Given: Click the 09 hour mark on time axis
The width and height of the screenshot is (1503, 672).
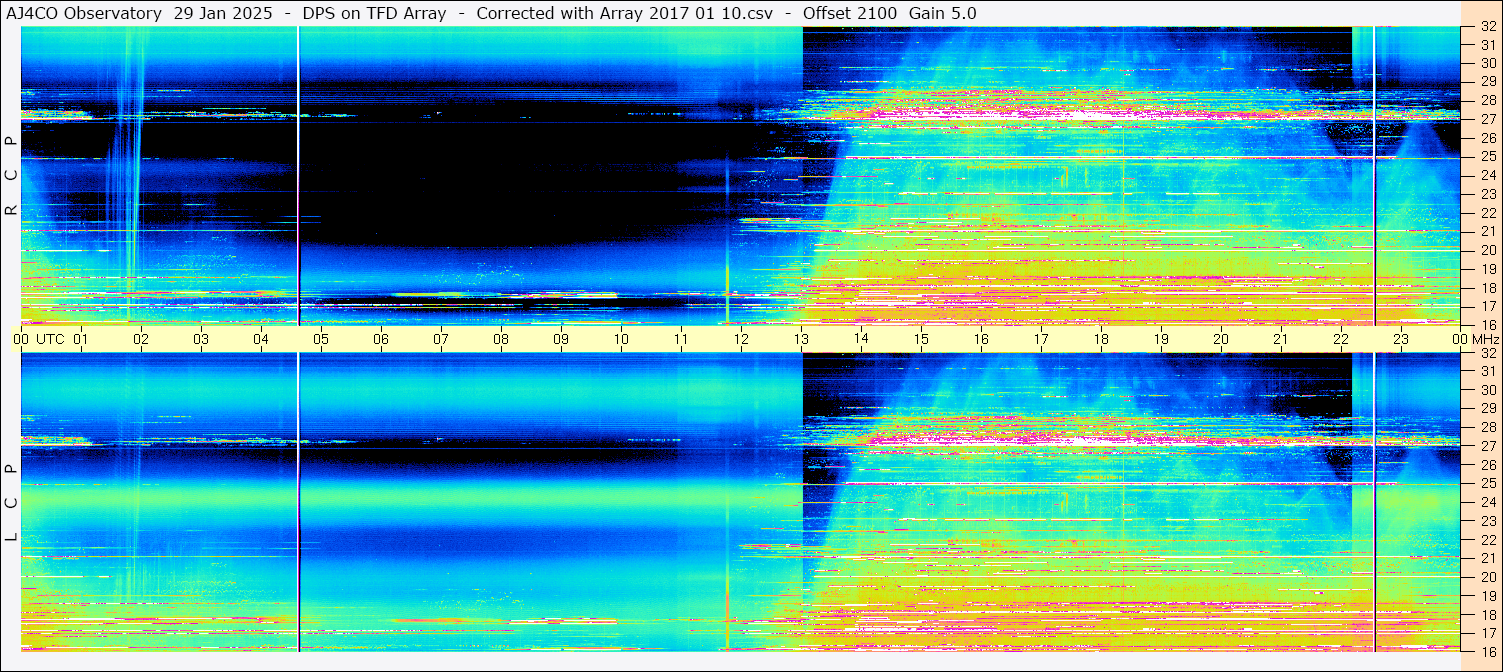Looking at the screenshot, I should pyautogui.click(x=561, y=339).
